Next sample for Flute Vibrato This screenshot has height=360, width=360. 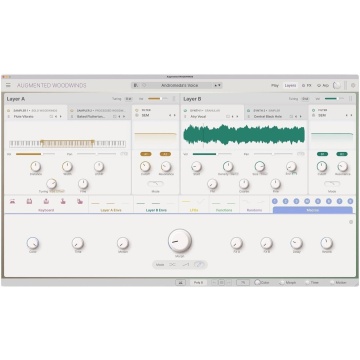click(60, 117)
